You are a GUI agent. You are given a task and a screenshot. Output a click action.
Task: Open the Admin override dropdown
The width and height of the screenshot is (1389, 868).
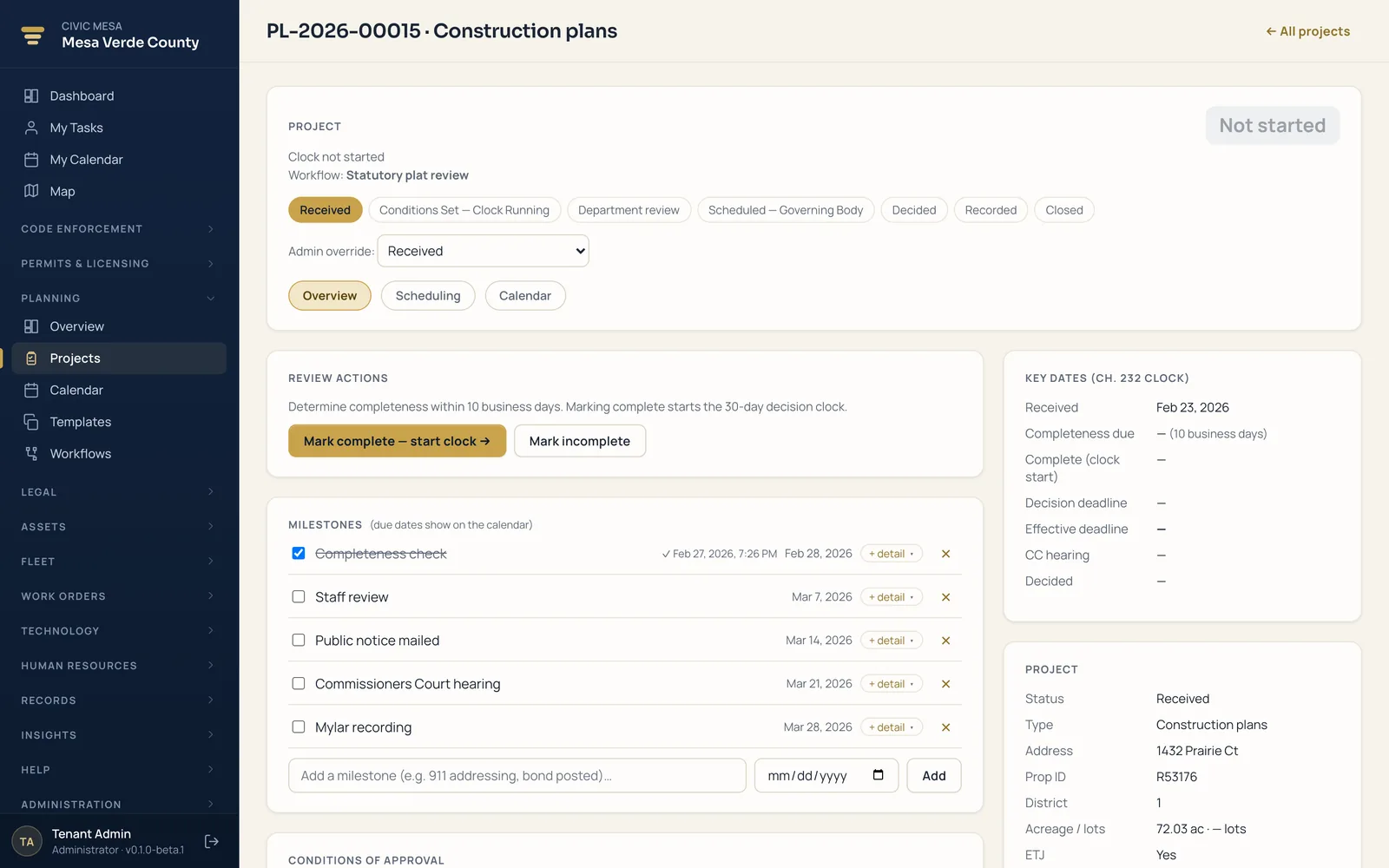pos(483,251)
